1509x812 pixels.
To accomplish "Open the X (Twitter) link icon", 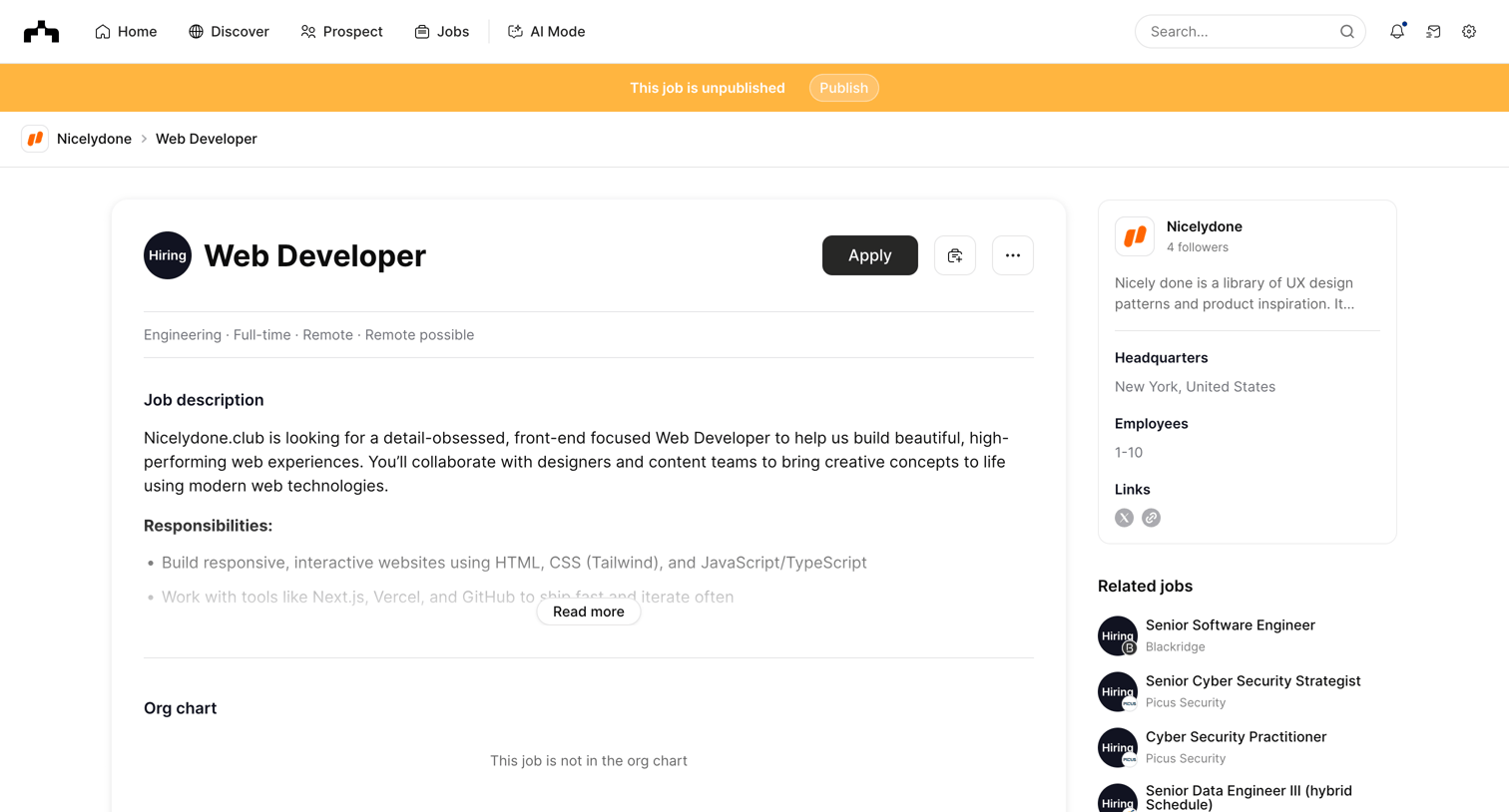I will coord(1124,518).
